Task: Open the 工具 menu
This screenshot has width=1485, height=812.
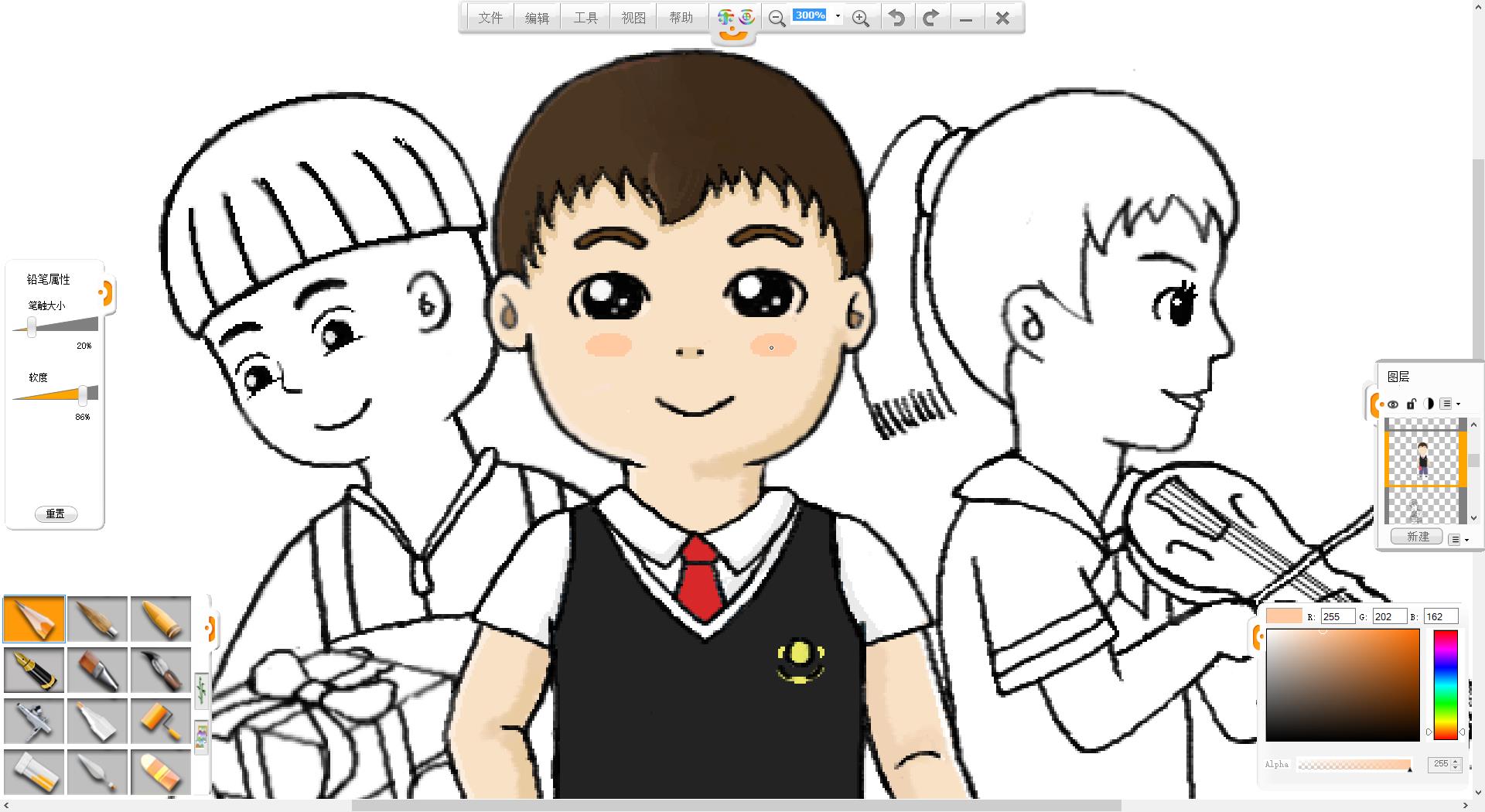Action: (x=585, y=18)
